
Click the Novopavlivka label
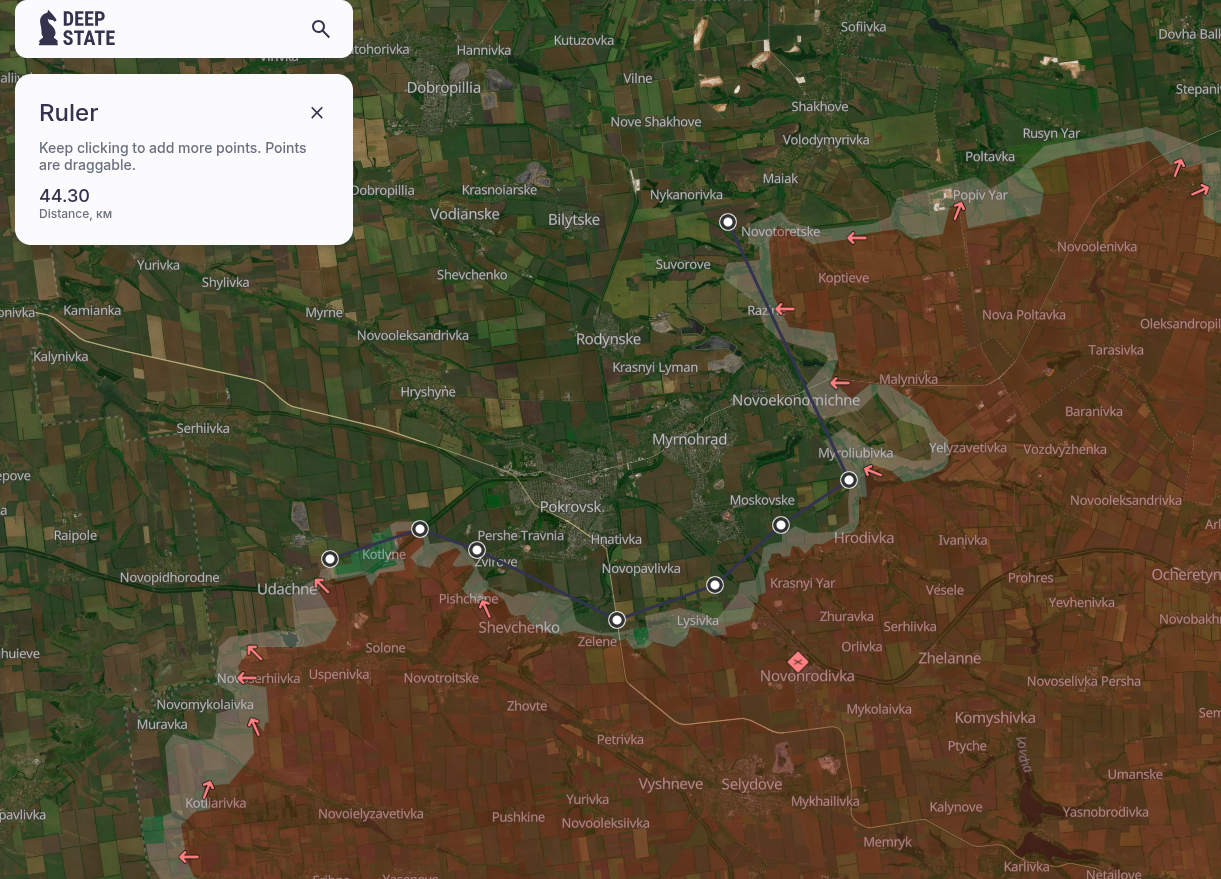coord(641,568)
